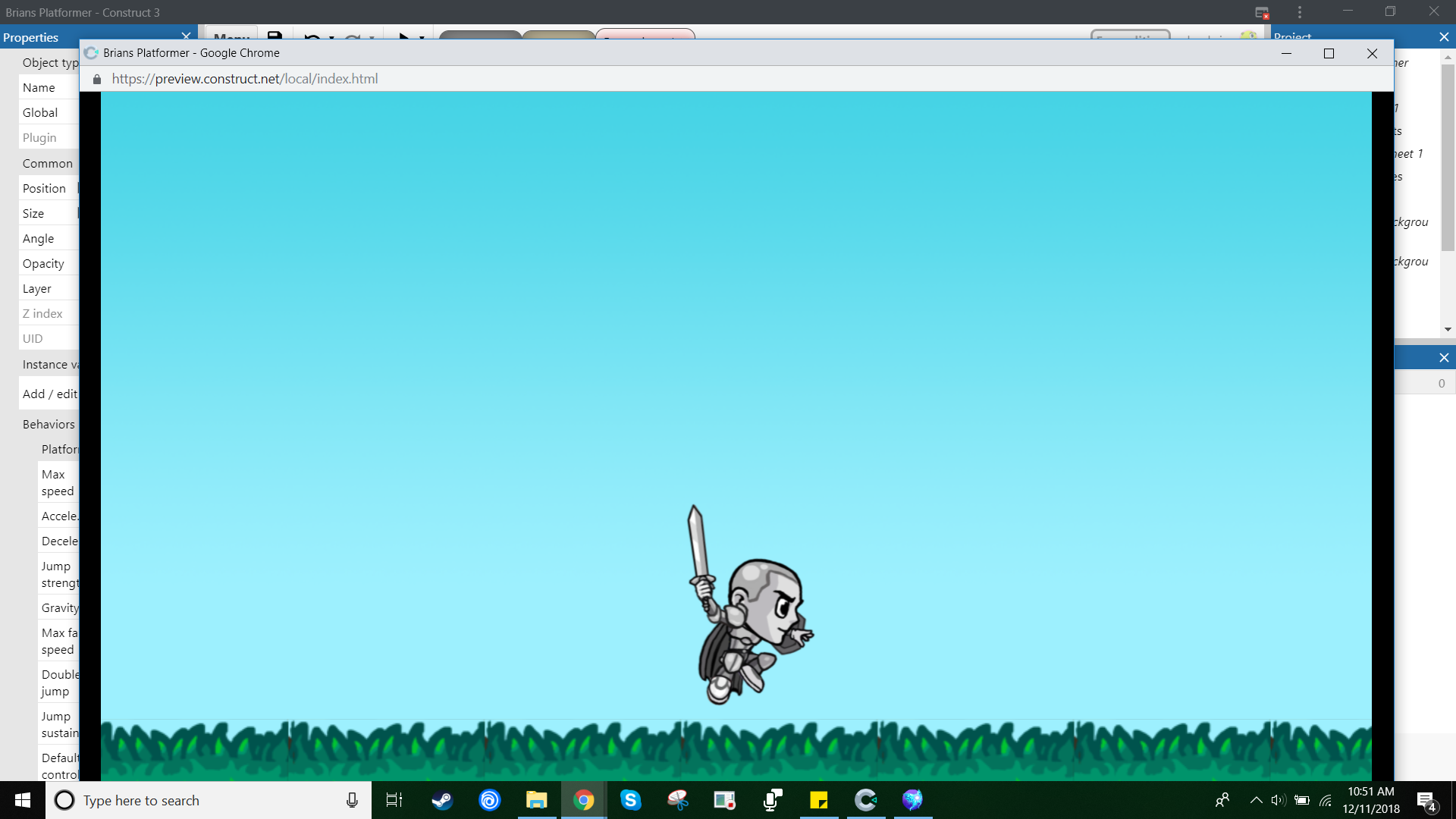The width and height of the screenshot is (1456, 819).
Task: Click the preview.construct.net URL in address bar
Action: click(245, 79)
